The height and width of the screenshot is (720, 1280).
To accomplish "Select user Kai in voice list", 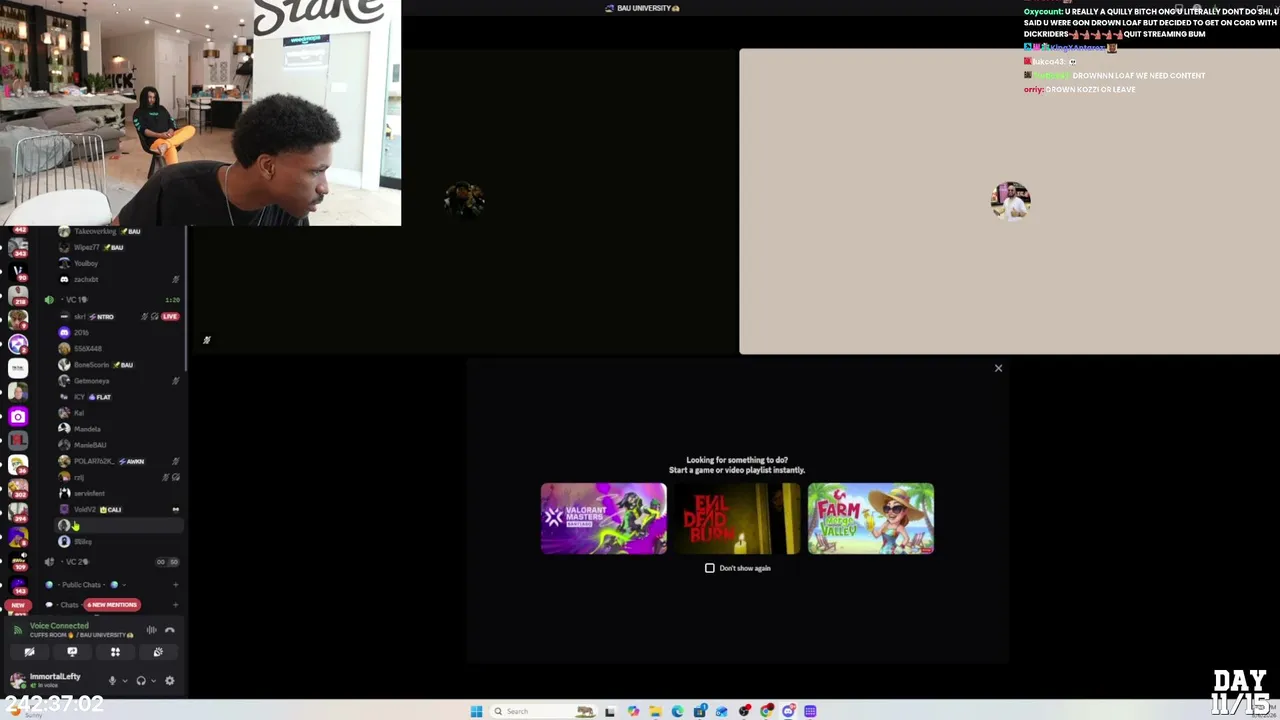I will click(x=118, y=413).
